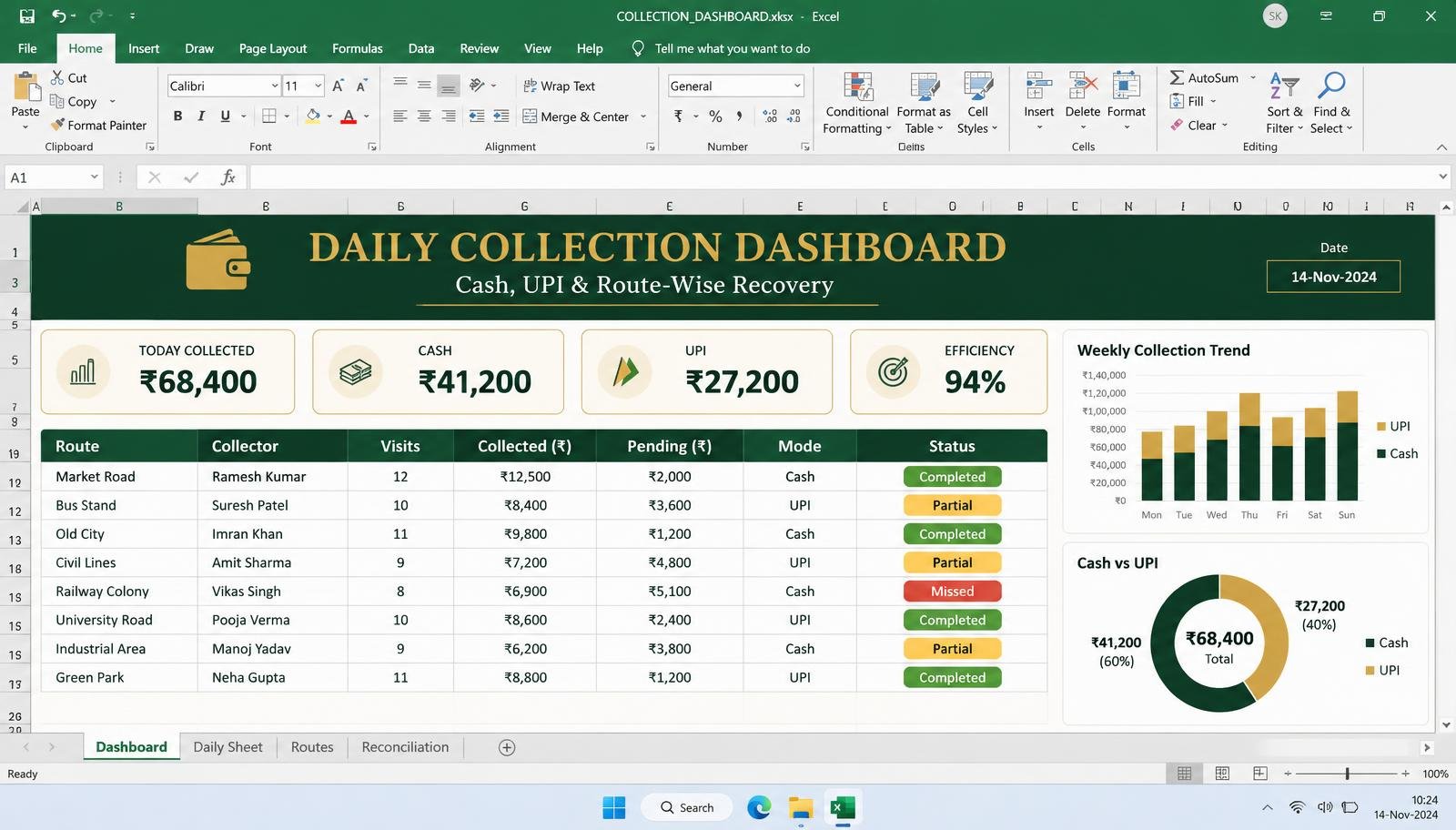Click the Undo arrow icon

coord(59,15)
